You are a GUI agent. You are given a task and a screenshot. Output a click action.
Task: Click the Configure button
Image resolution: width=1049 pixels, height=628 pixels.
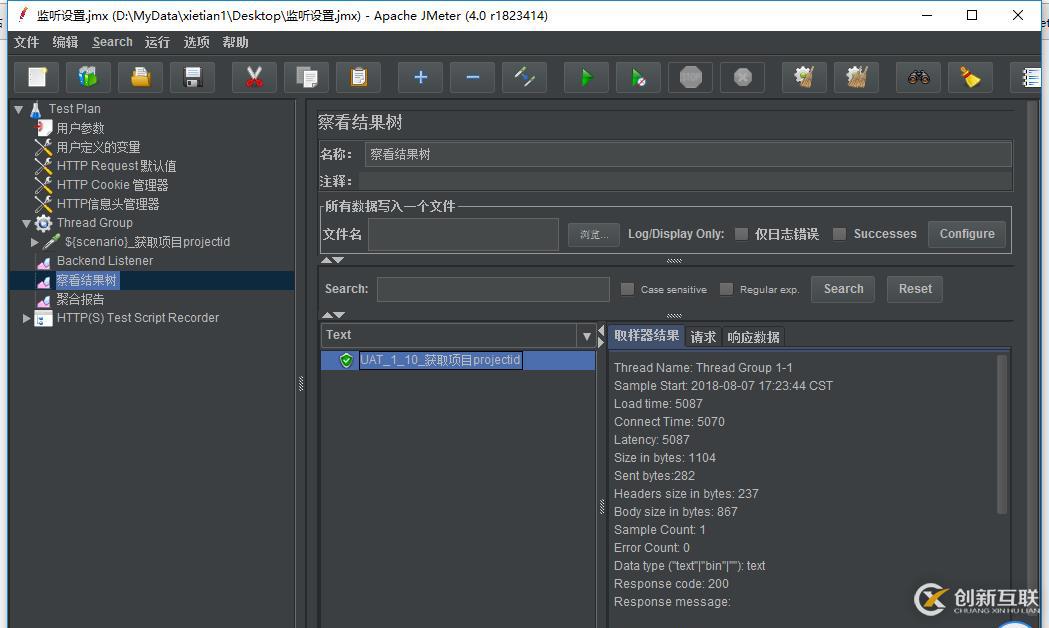point(966,233)
